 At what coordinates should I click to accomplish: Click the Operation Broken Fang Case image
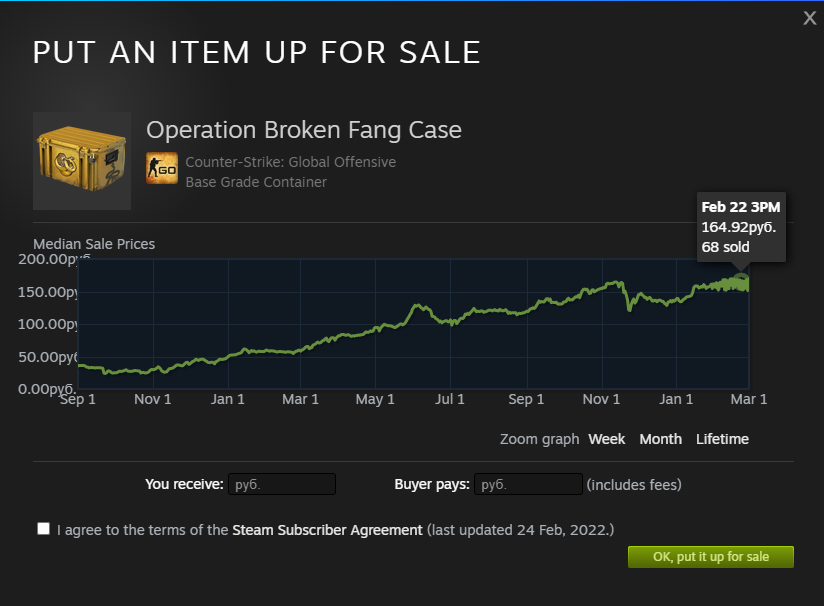point(82,161)
